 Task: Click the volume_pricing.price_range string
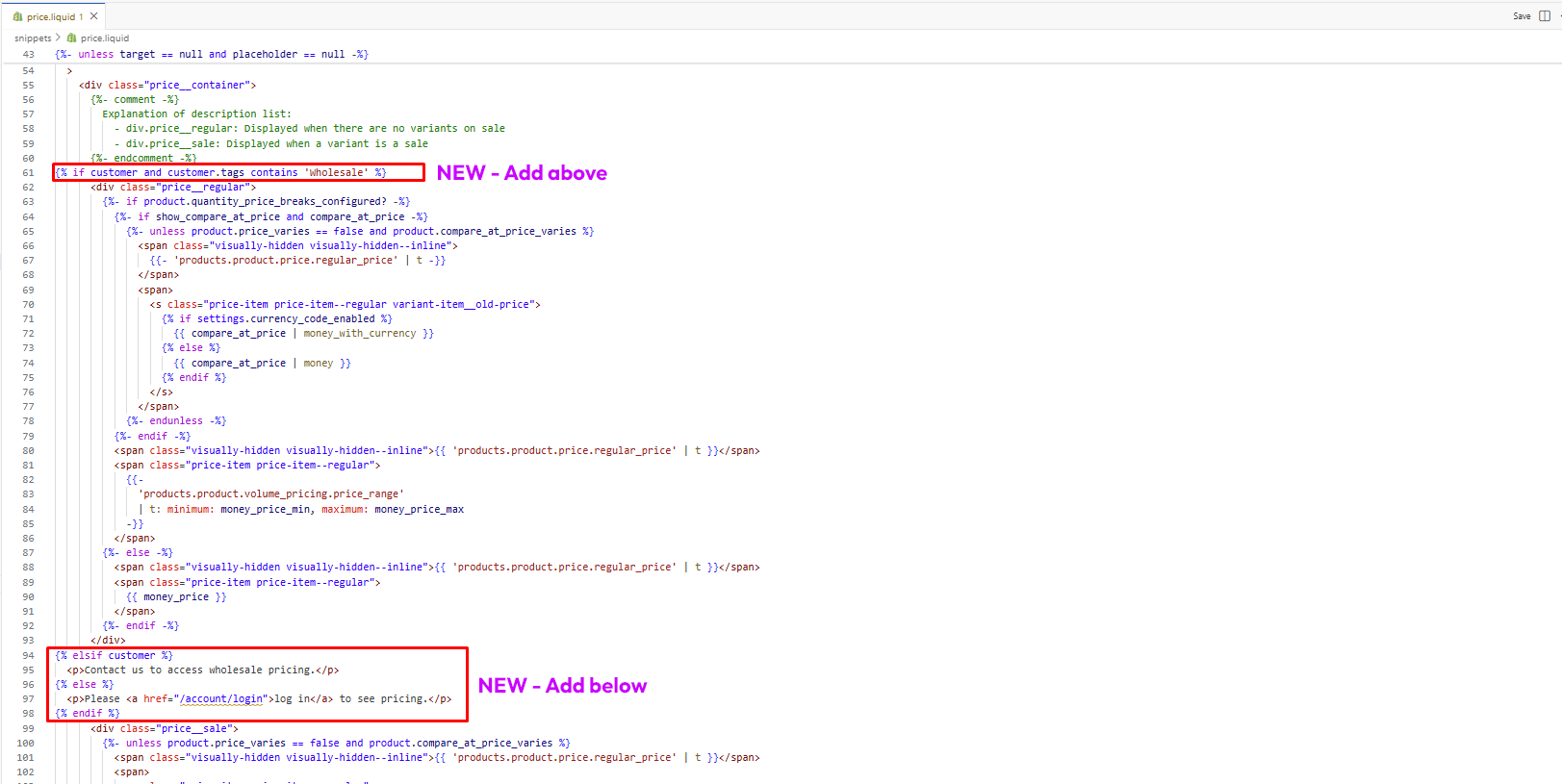point(270,493)
